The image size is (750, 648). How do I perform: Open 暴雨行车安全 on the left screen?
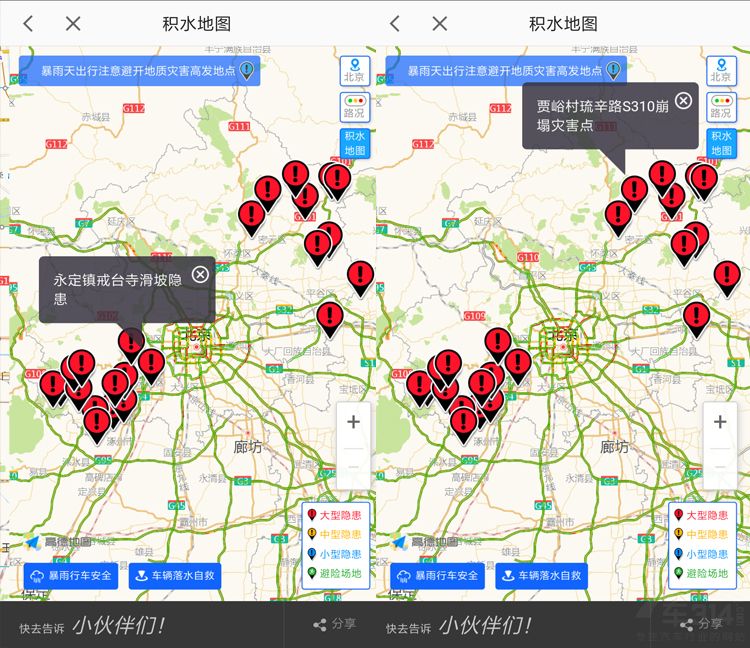tap(70, 576)
